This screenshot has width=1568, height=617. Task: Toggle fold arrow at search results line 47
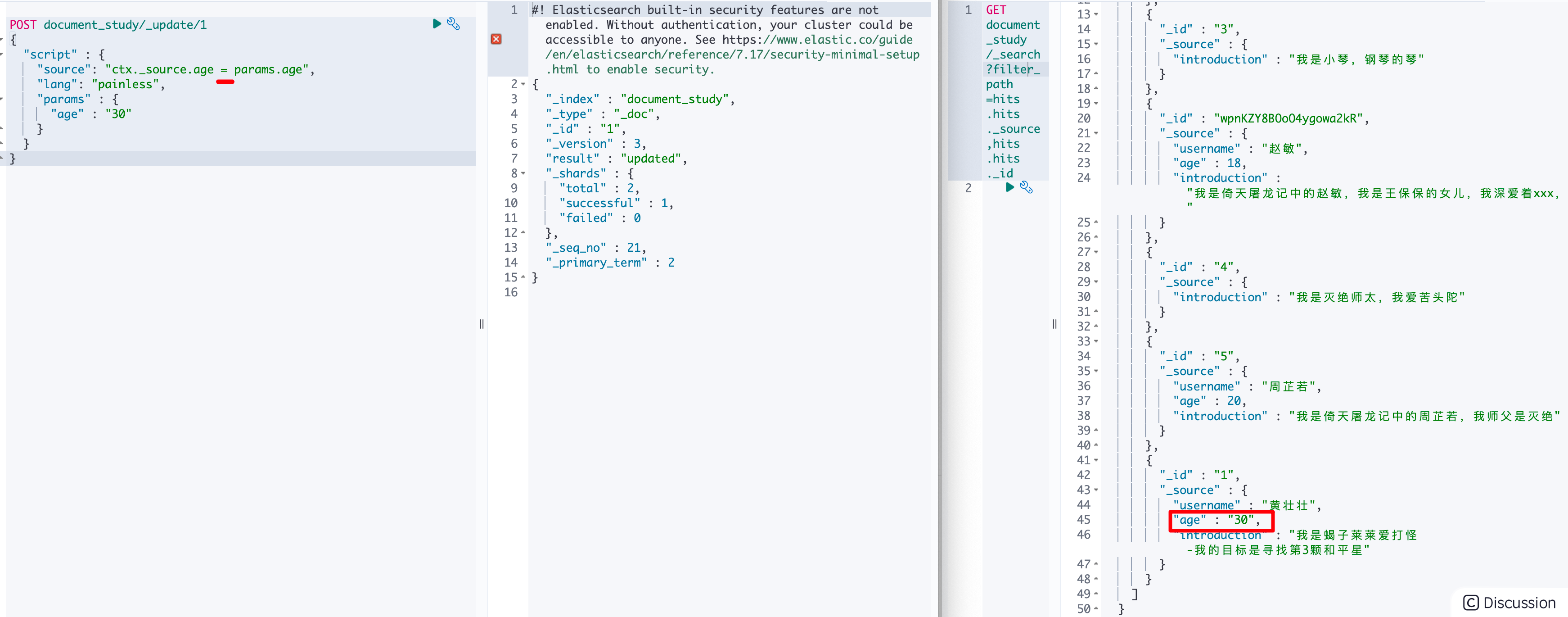coord(1096,564)
